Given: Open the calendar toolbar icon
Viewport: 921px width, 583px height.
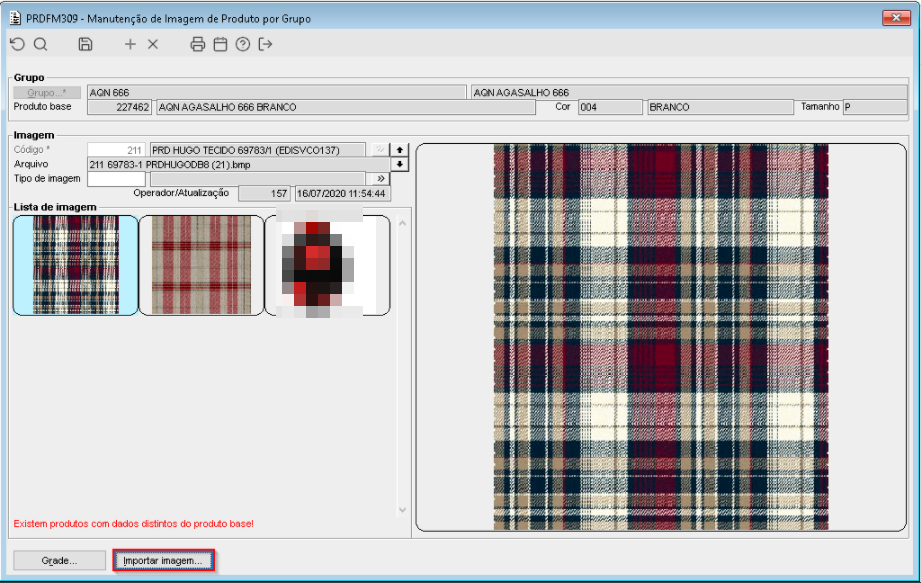Looking at the screenshot, I should tap(220, 44).
